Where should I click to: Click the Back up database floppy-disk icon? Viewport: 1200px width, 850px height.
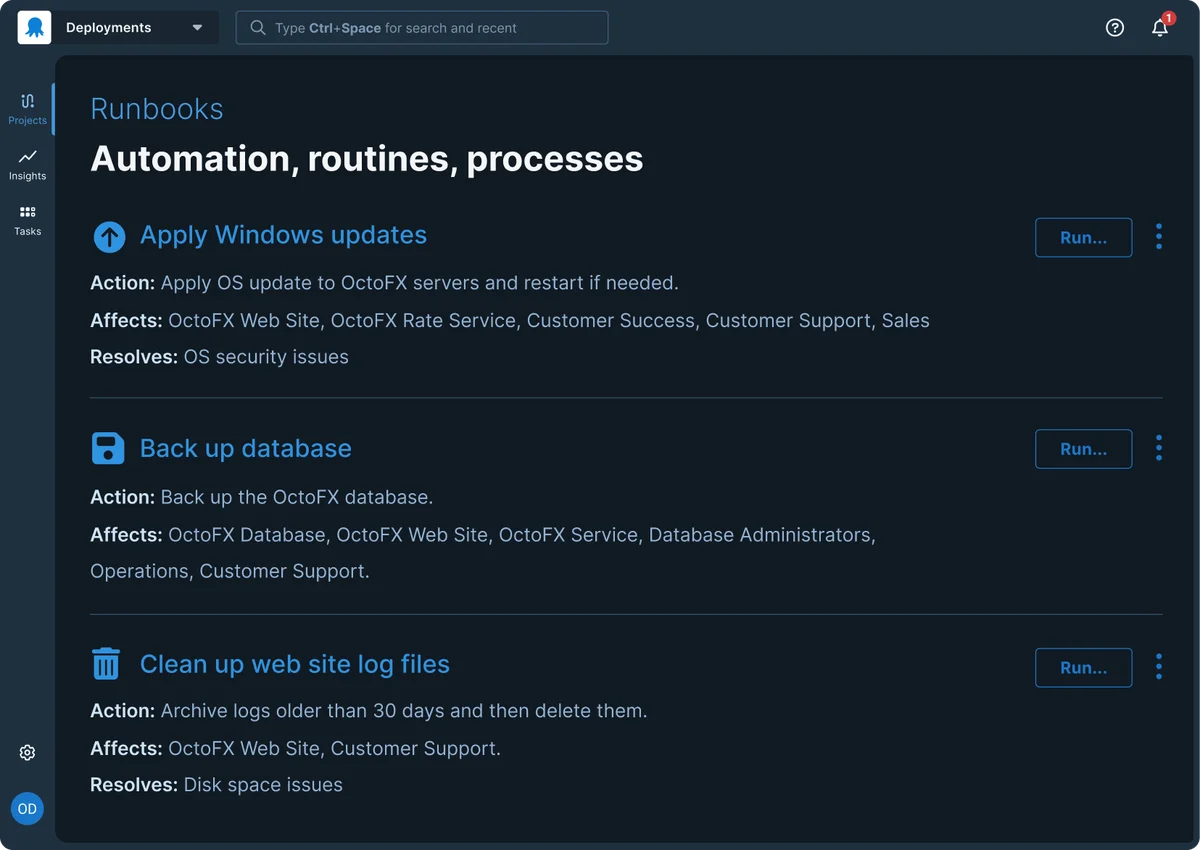[108, 449]
